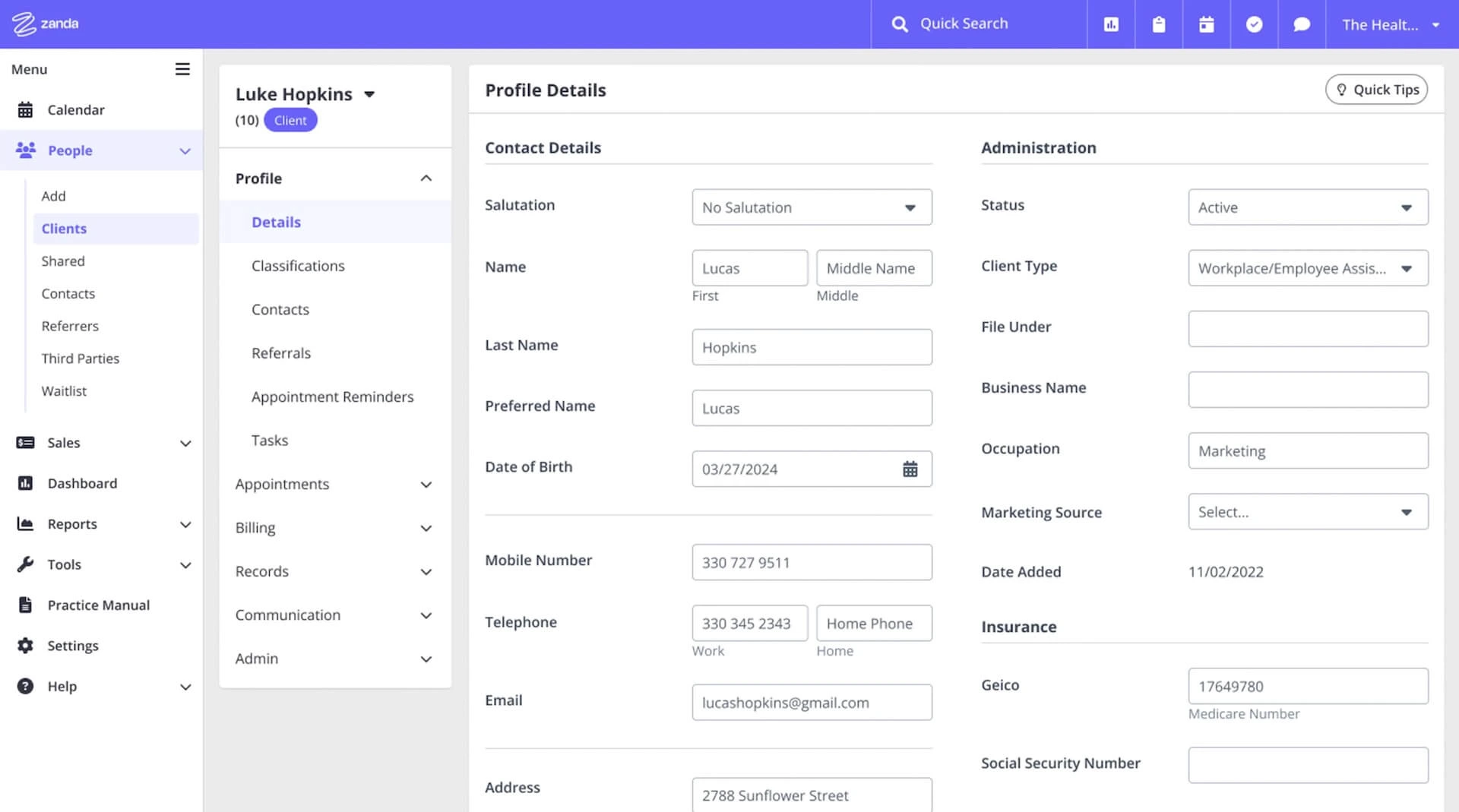
Task: Open the tasks checkmark icon in top bar
Action: [x=1255, y=24]
